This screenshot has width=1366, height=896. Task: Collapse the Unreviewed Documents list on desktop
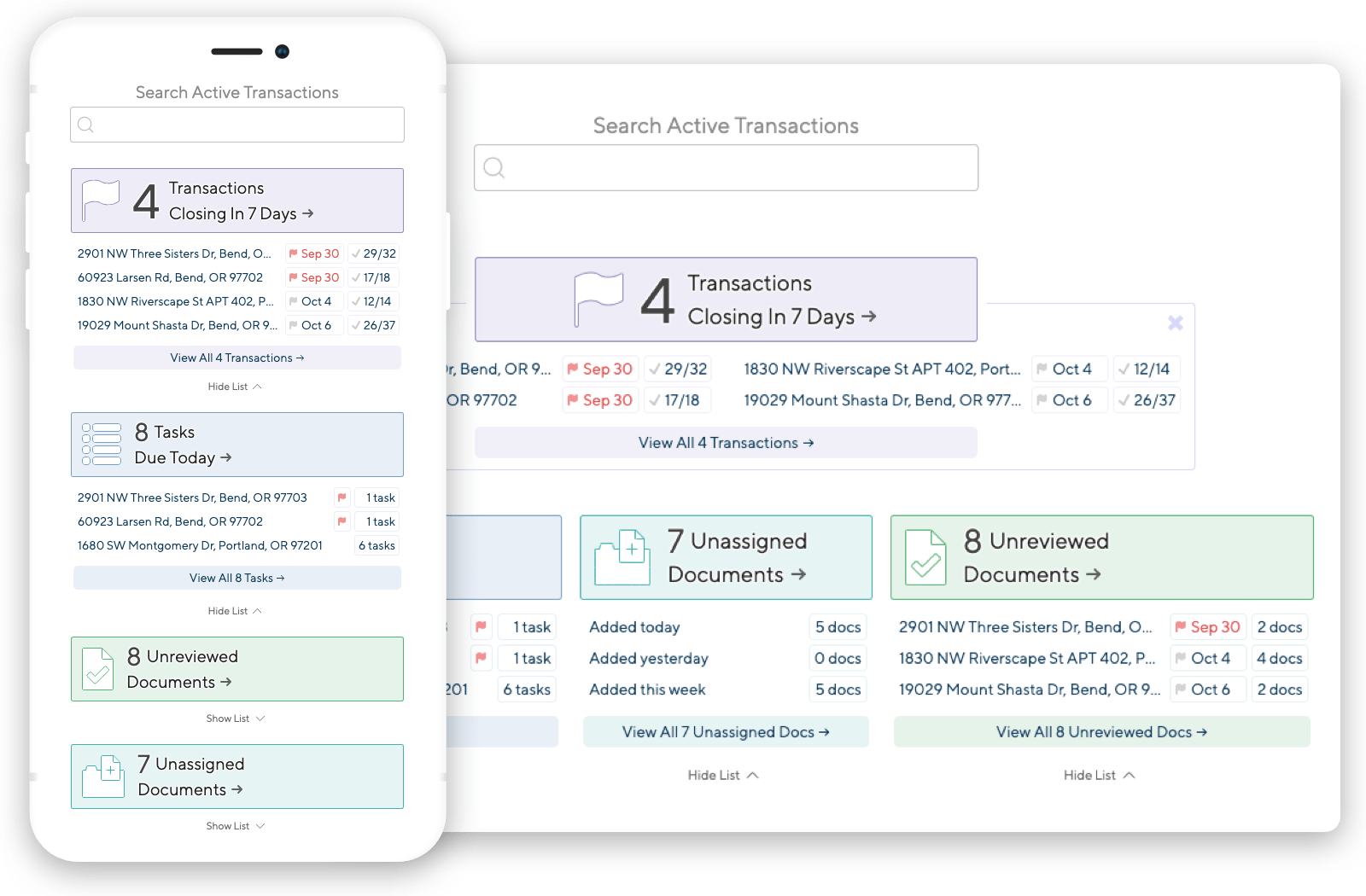pyautogui.click(x=1100, y=775)
